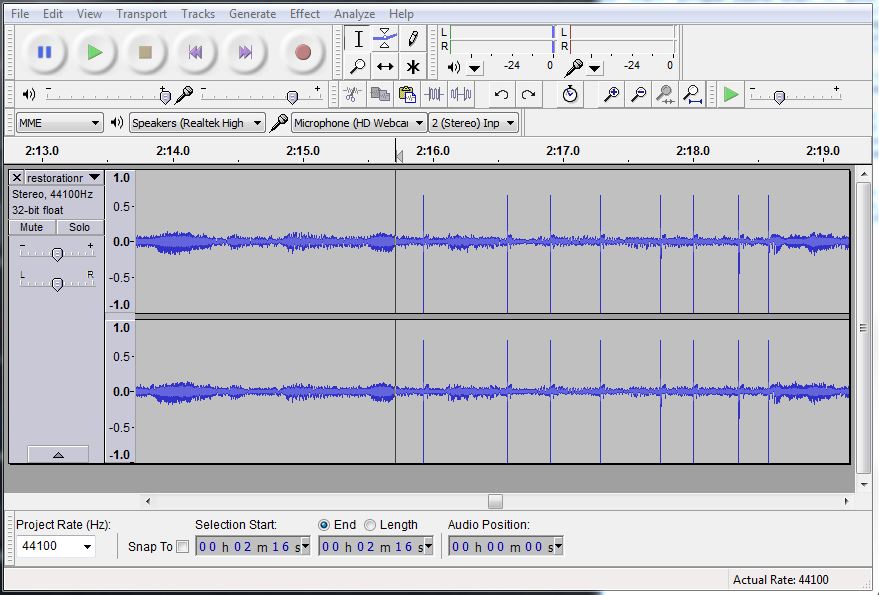Open the Selection Start time format dropdown

[x=306, y=546]
